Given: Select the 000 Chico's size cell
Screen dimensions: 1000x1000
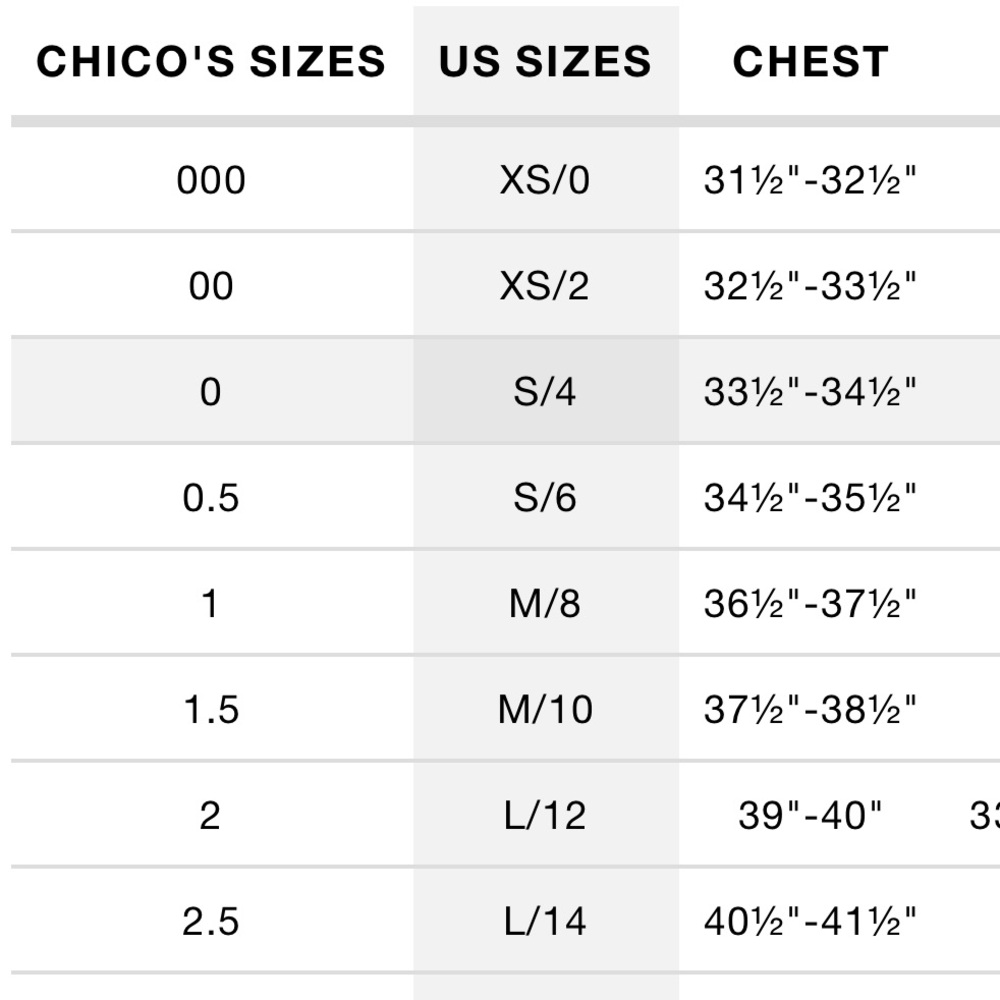Looking at the screenshot, I should point(211,180).
